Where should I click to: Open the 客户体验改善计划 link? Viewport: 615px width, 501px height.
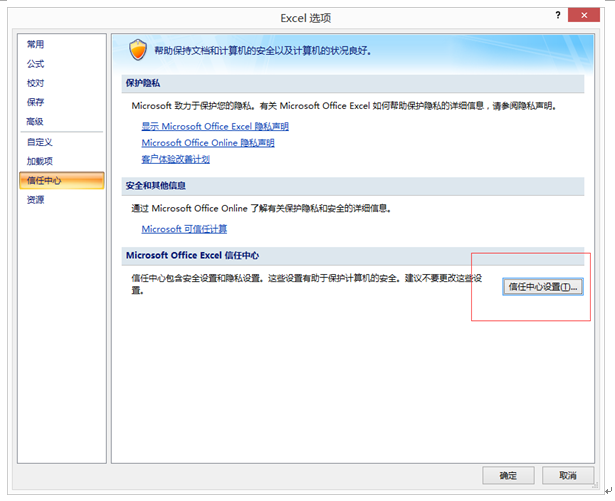pyautogui.click(x=175, y=159)
